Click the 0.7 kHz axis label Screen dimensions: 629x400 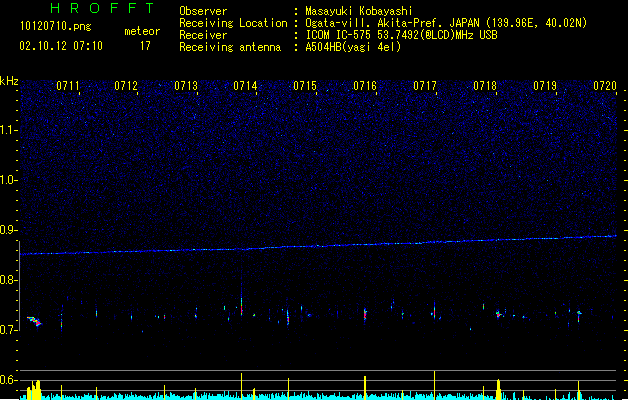(x=9, y=330)
